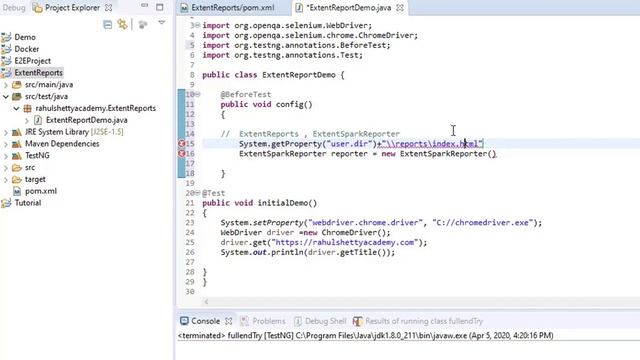This screenshot has height=360, width=640.
Task: Select the target folder
Action: tap(35, 180)
